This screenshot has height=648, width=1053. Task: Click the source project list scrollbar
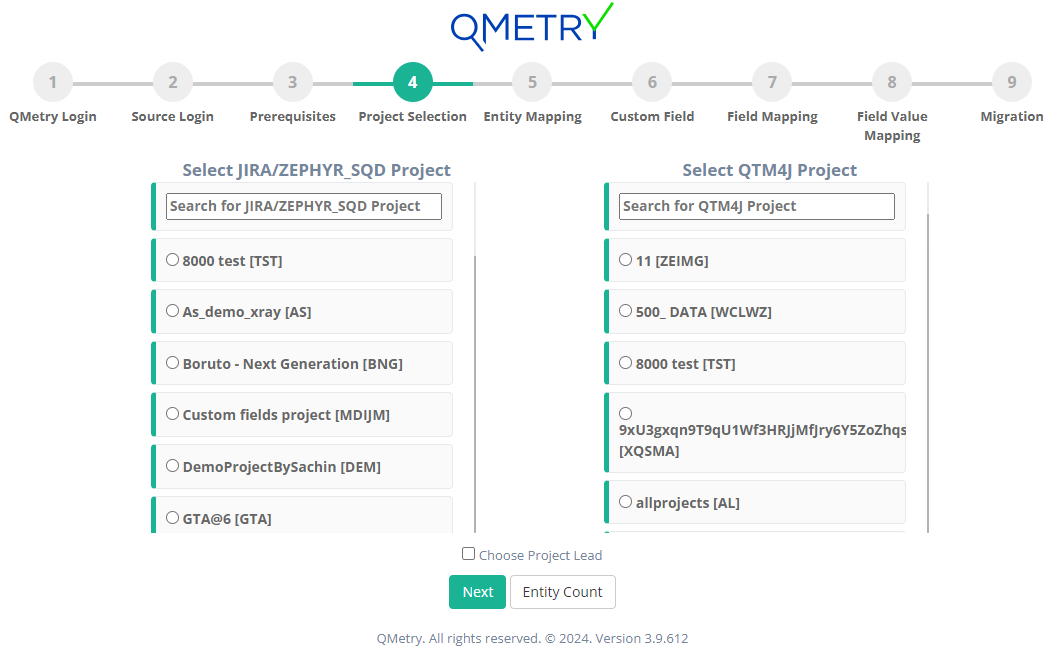tap(475, 393)
